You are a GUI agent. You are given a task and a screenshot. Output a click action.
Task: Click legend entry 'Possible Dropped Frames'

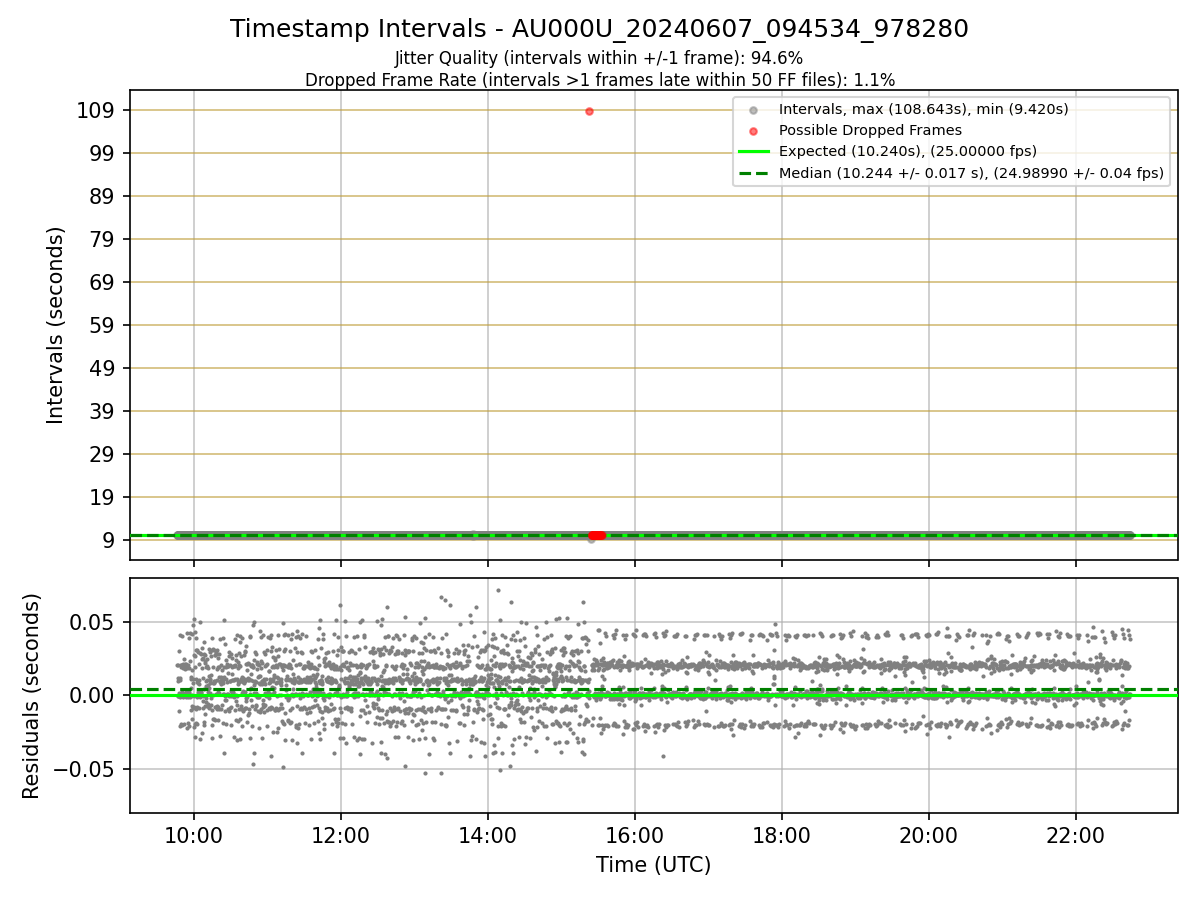(870, 130)
